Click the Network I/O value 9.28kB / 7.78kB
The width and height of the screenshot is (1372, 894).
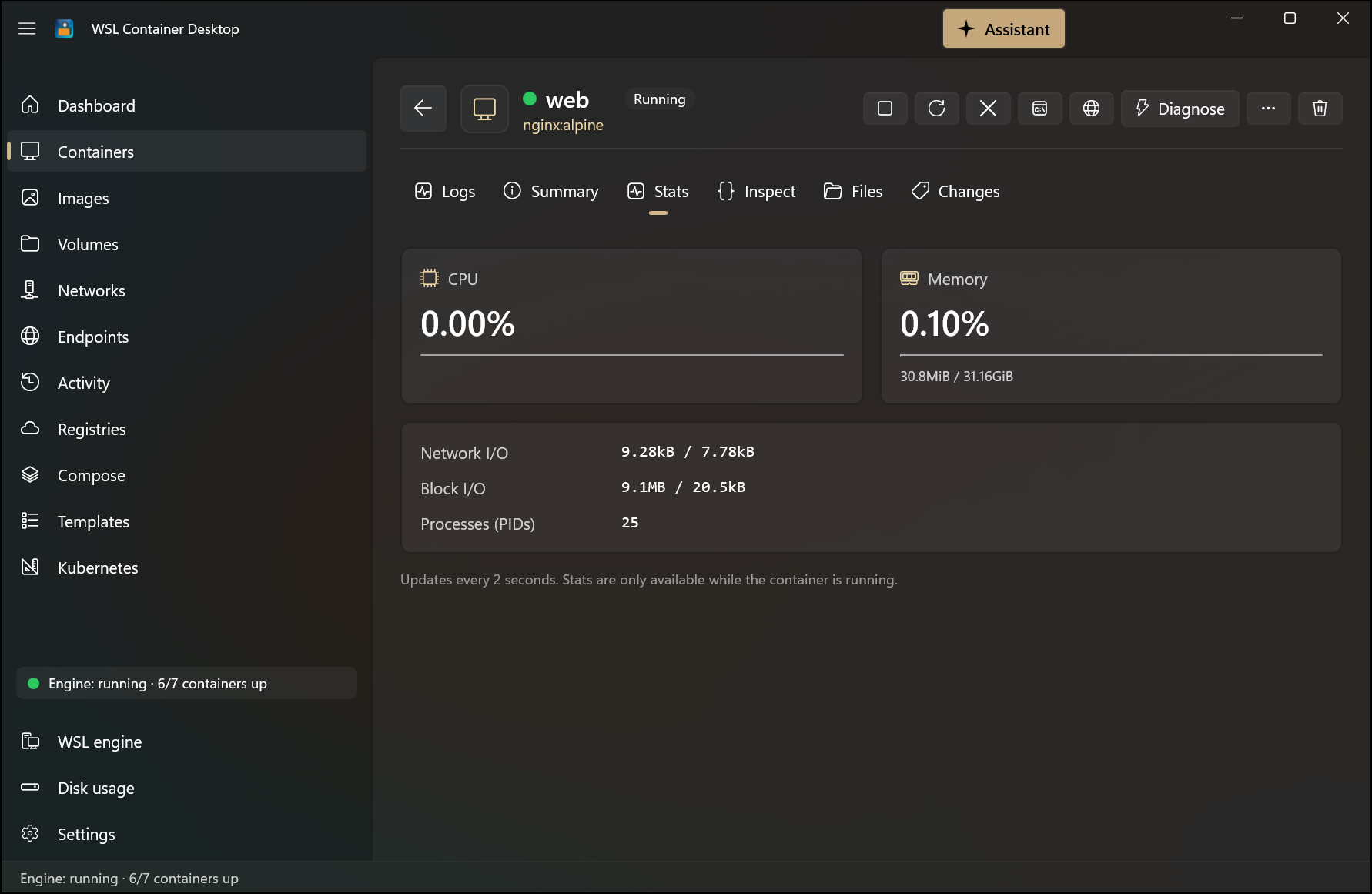pos(688,452)
